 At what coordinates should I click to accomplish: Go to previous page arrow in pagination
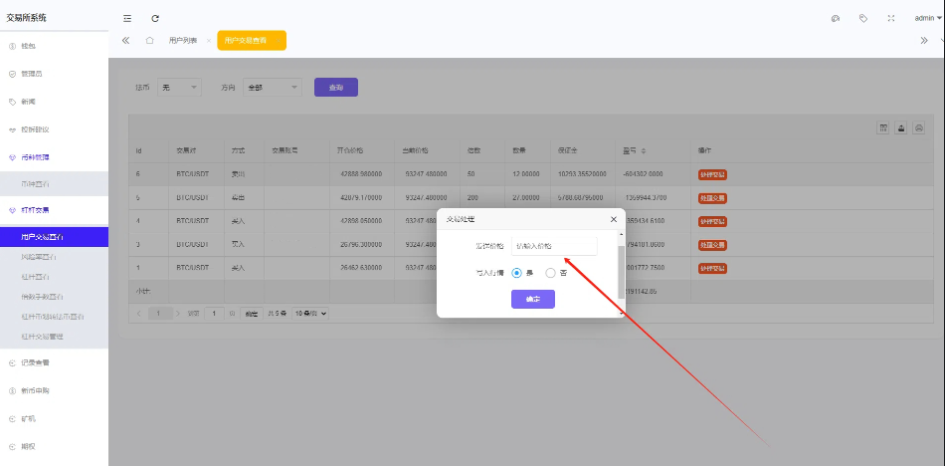tap(139, 313)
